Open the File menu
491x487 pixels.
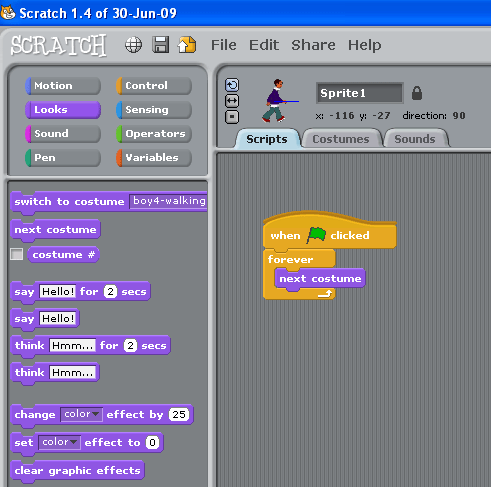(x=224, y=45)
